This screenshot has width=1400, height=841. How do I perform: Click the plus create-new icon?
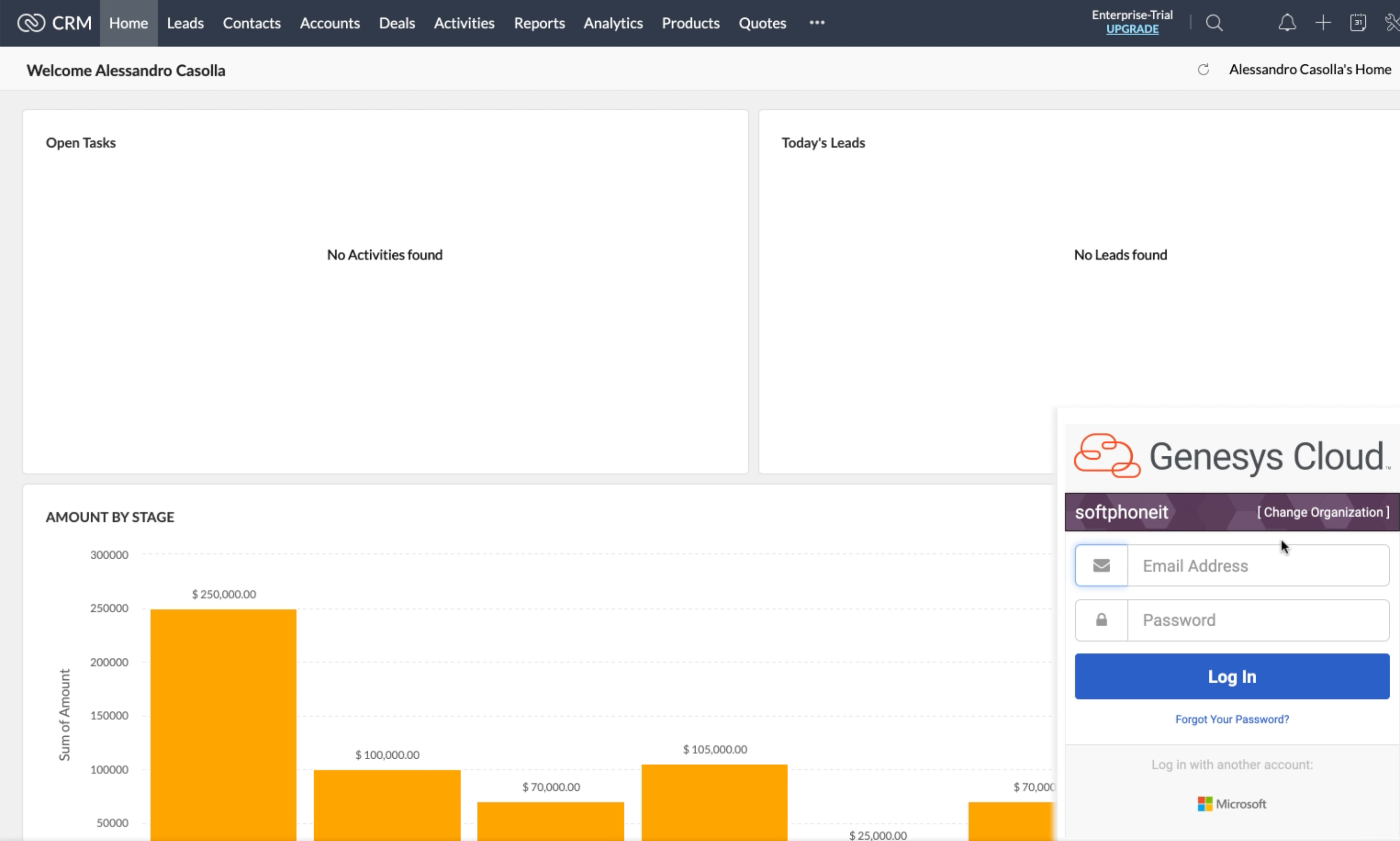click(x=1322, y=23)
